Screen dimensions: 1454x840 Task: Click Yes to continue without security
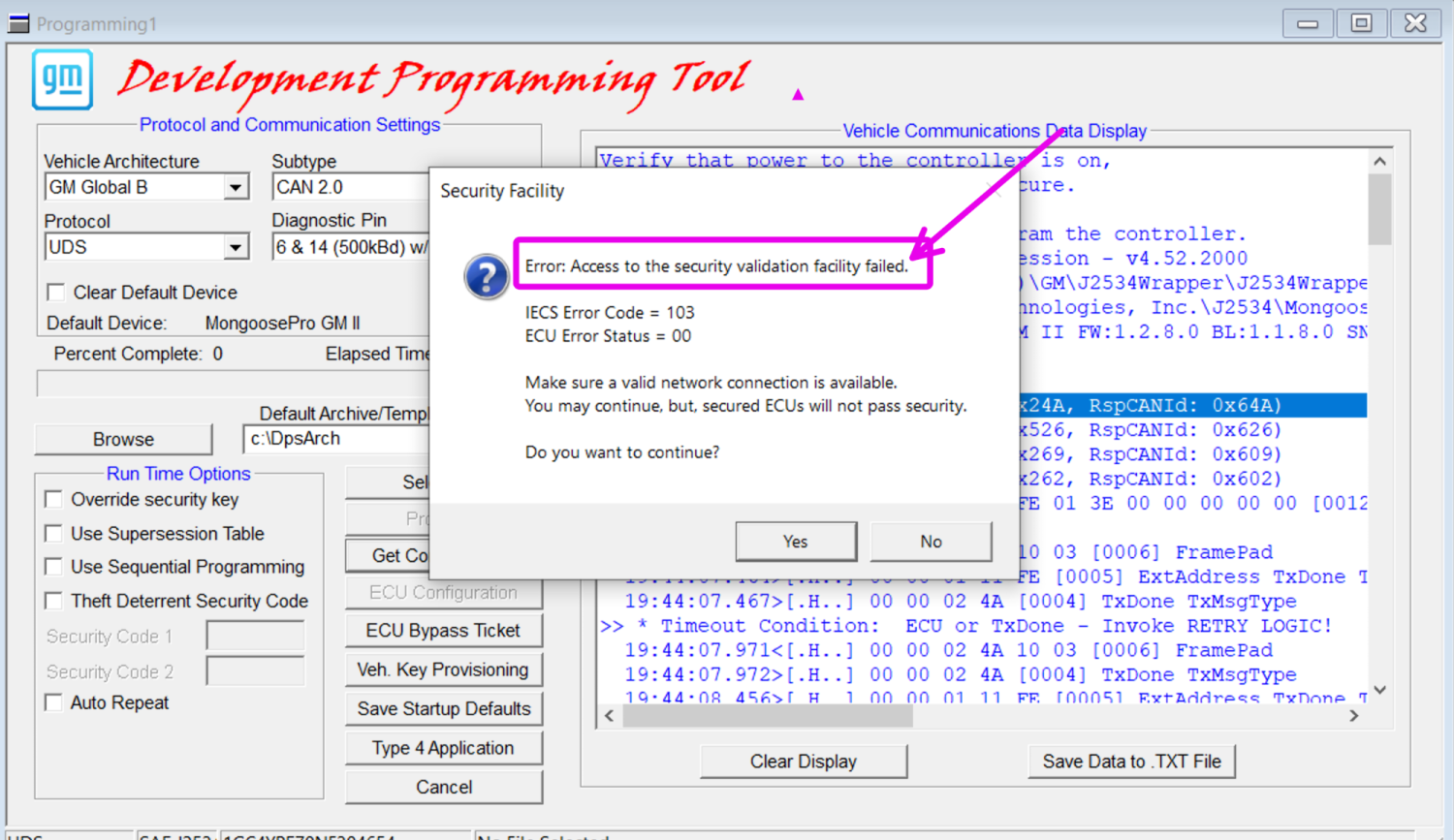pyautogui.click(x=796, y=542)
